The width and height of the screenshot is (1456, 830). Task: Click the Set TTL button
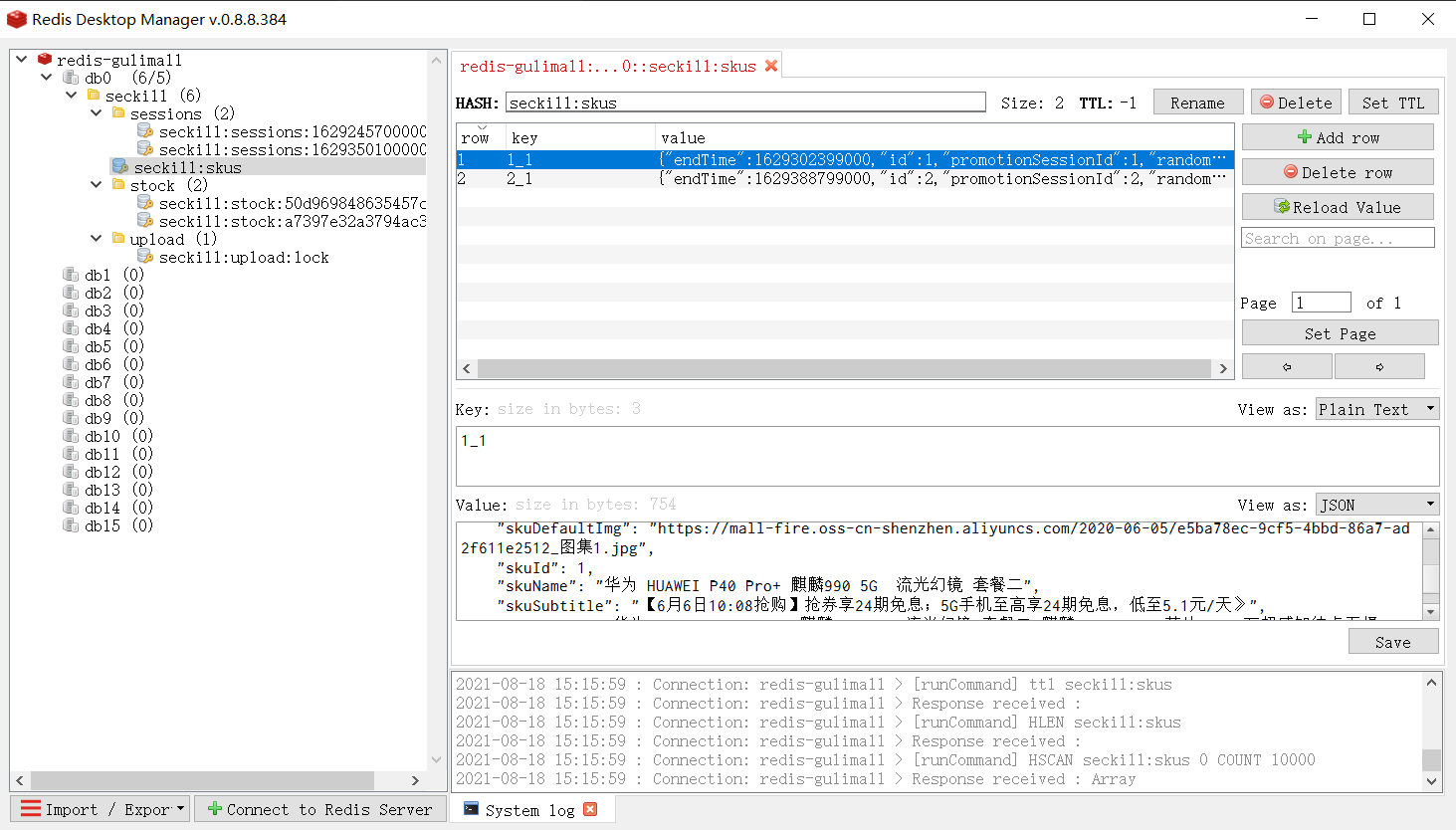1393,103
